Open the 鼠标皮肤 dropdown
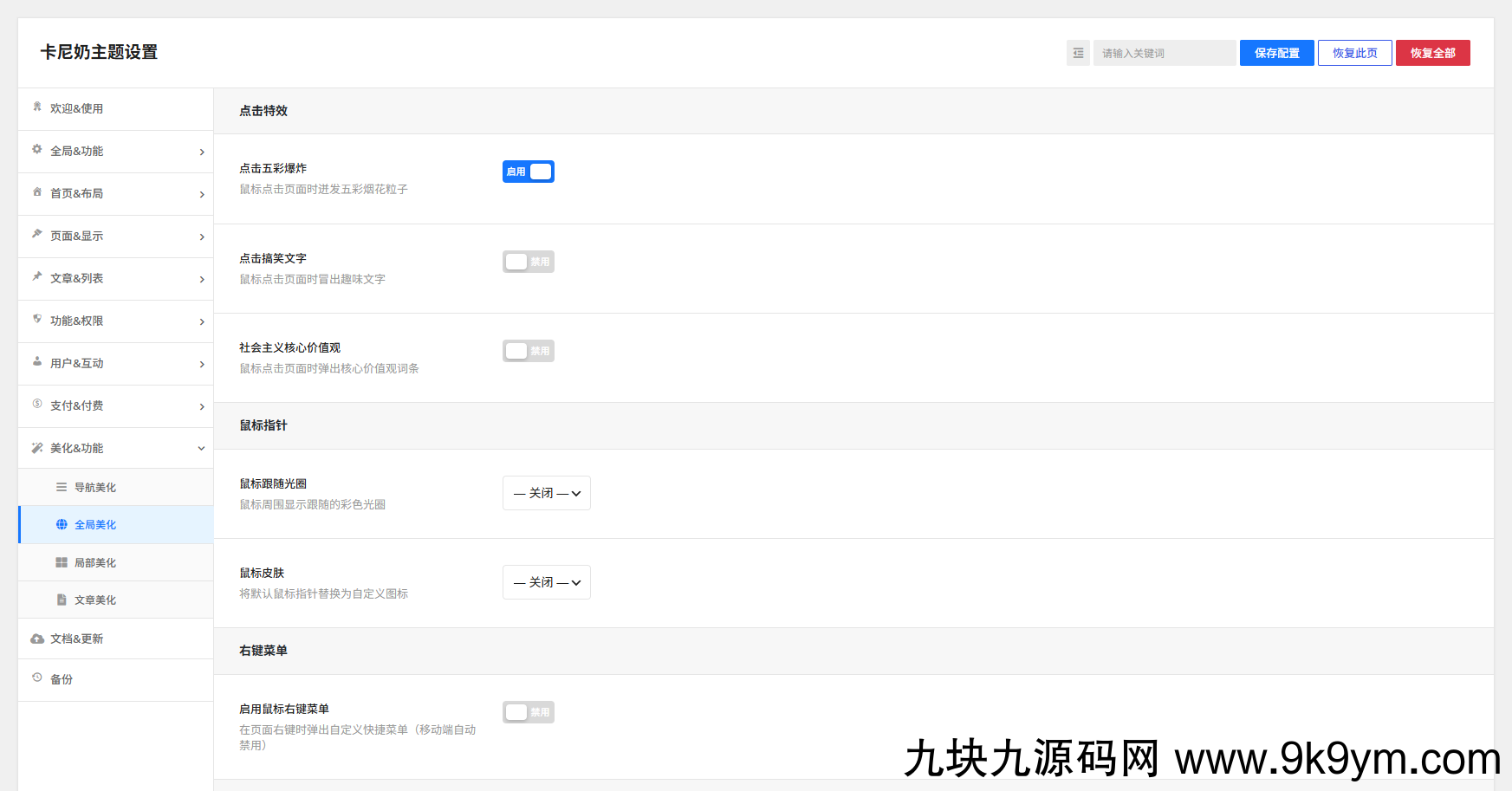 [x=547, y=582]
